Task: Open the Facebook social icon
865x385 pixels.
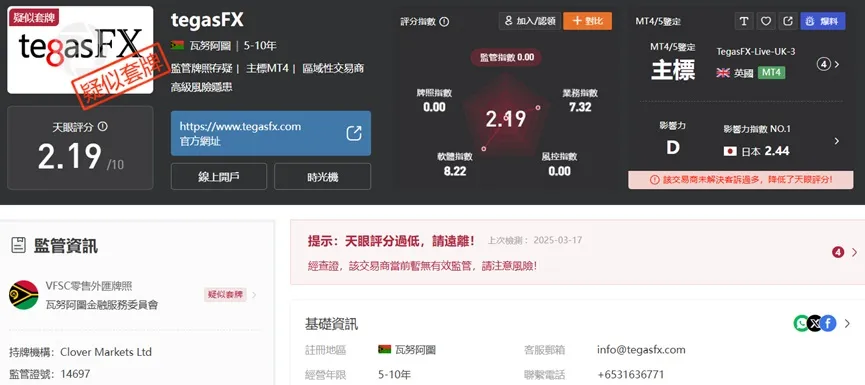Action: click(x=828, y=323)
